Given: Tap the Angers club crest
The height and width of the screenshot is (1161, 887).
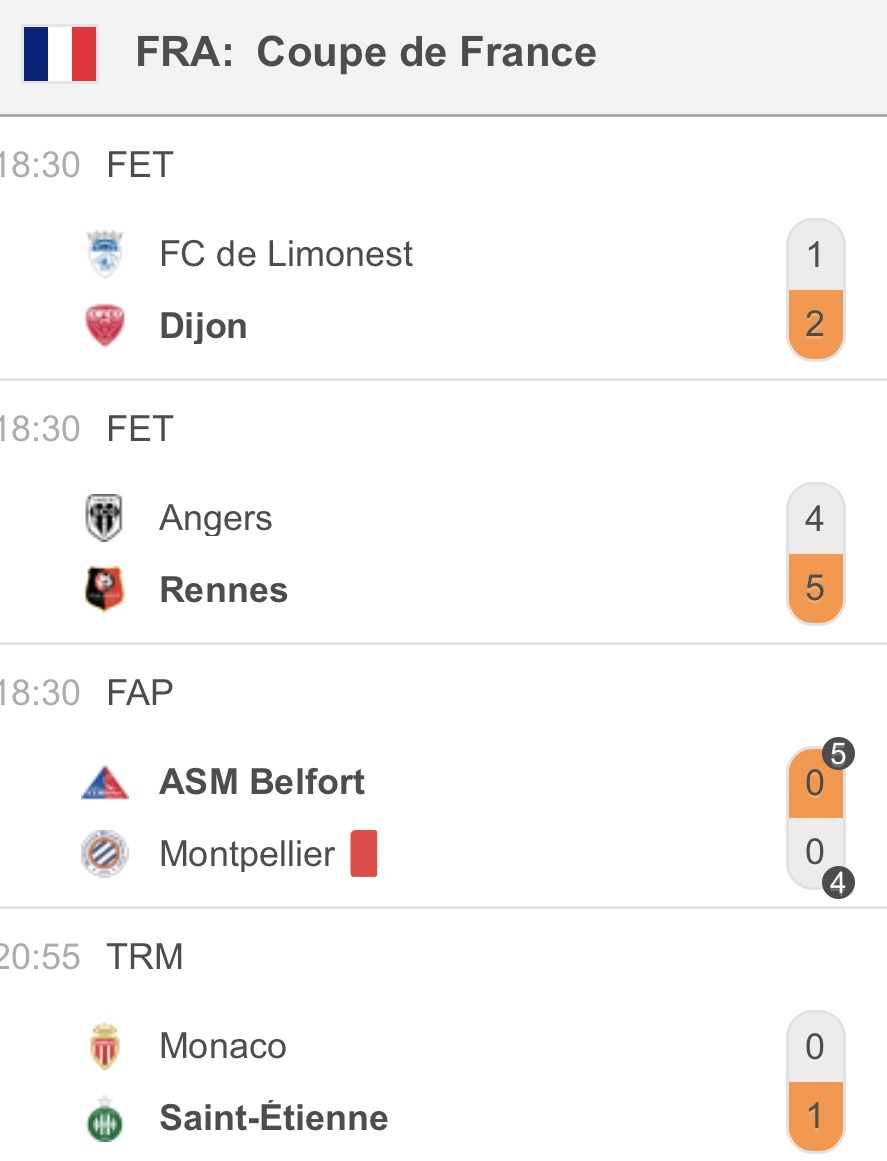Looking at the screenshot, I should tap(104, 518).
